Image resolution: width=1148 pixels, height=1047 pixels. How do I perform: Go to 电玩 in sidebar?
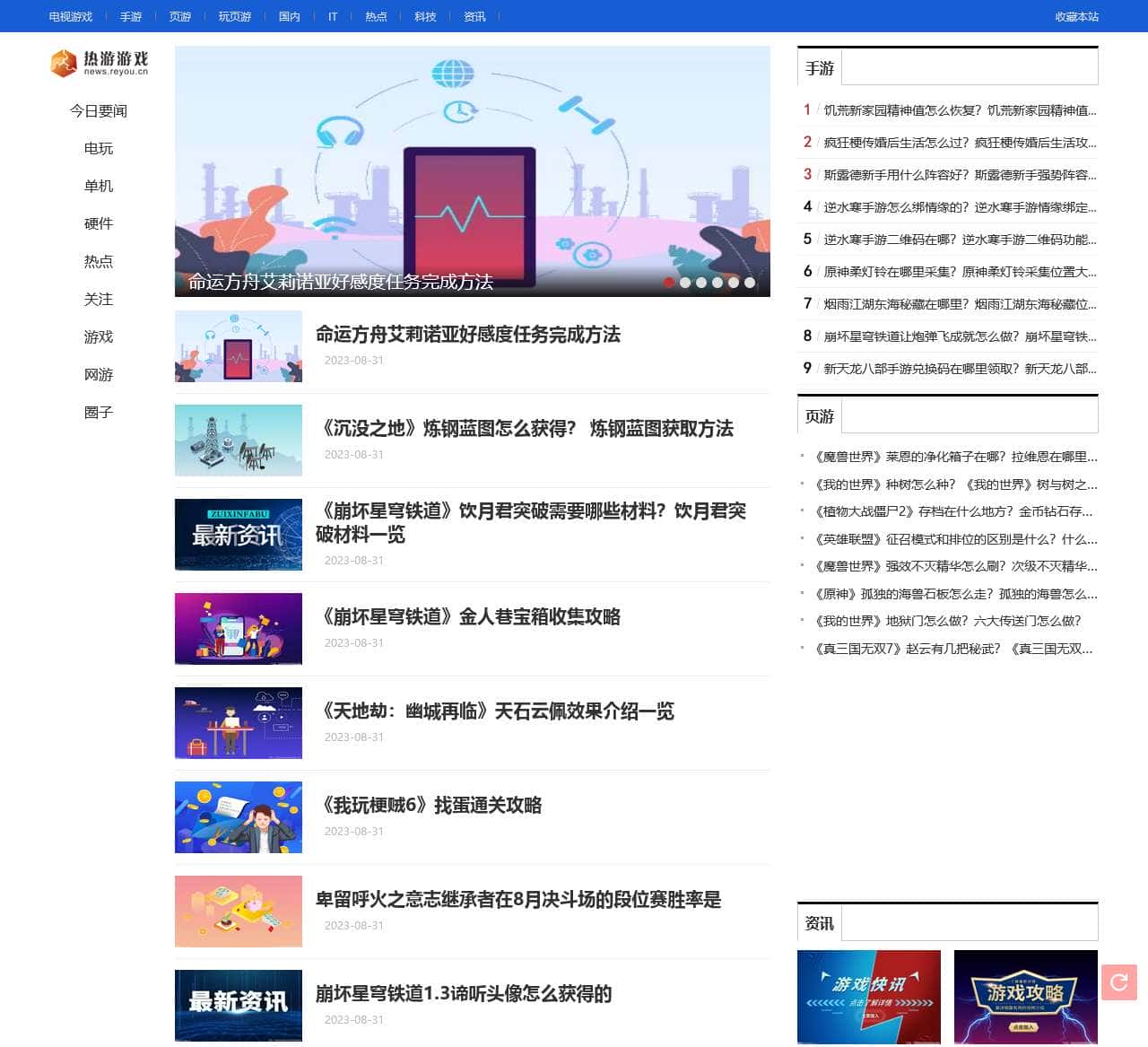[99, 149]
